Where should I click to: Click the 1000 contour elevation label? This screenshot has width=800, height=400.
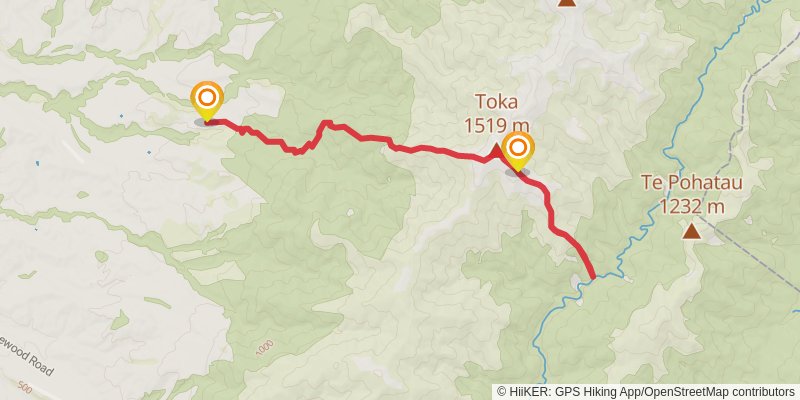pos(265,348)
